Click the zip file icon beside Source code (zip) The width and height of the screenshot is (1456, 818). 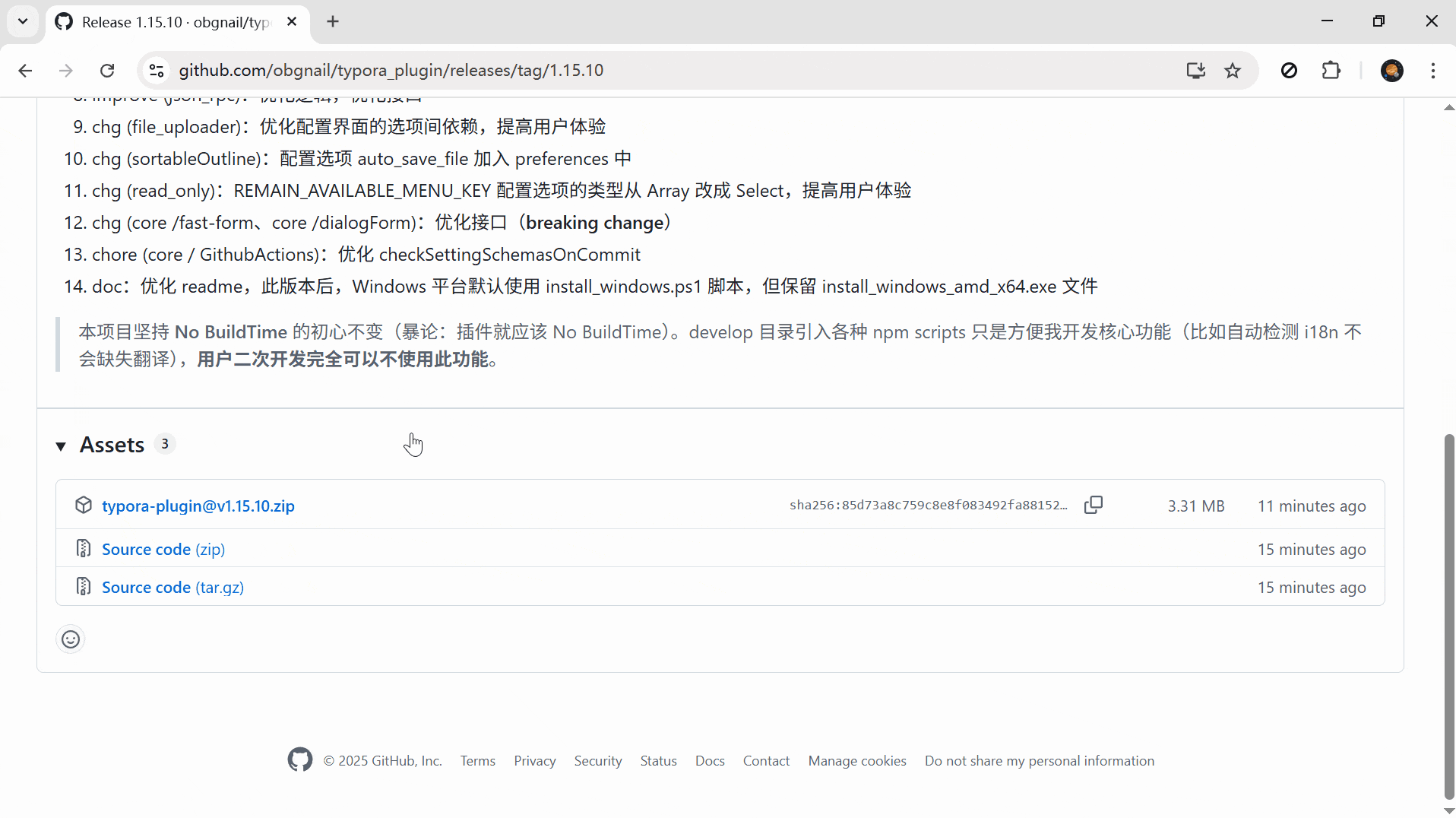coord(84,548)
